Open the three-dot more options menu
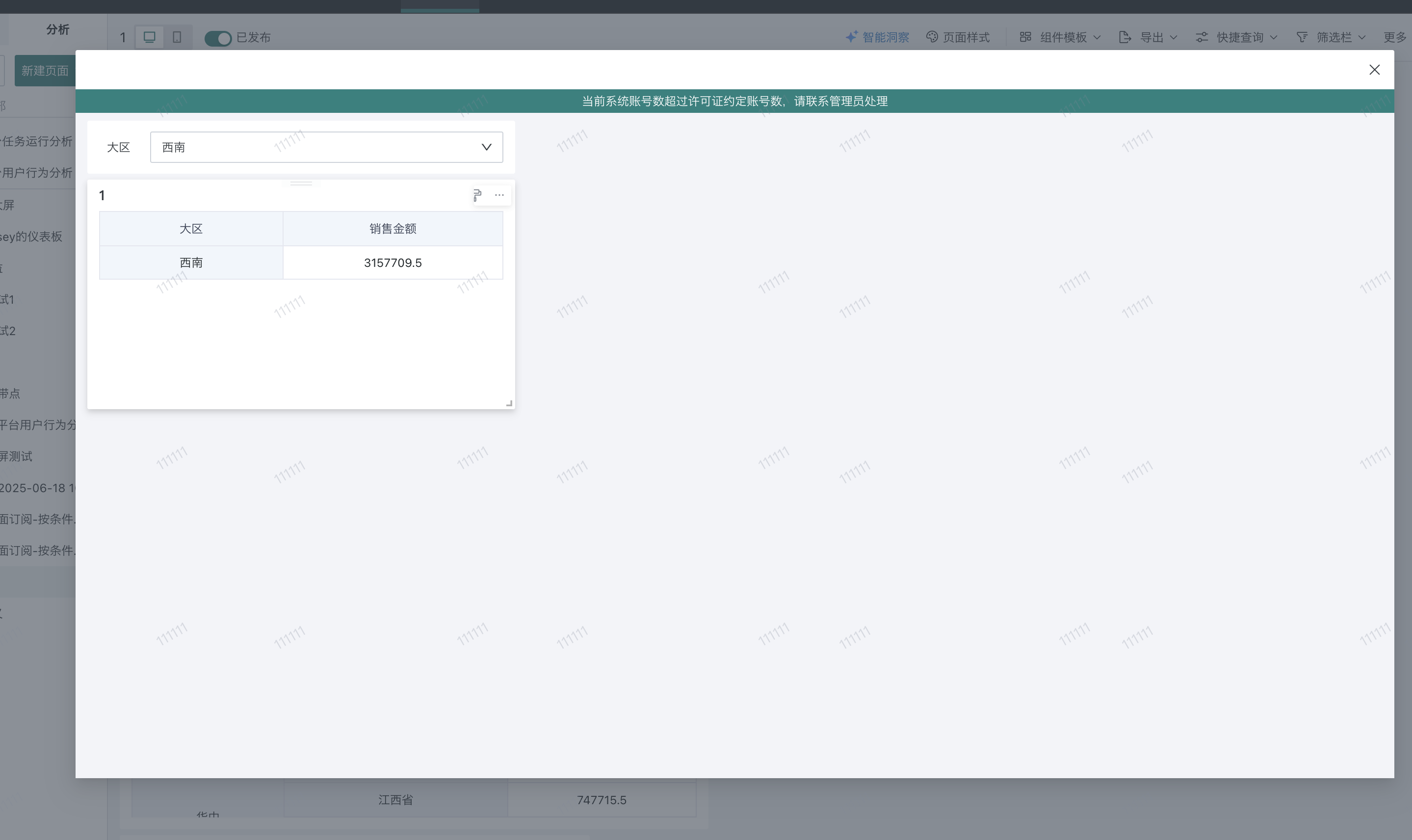The image size is (1412, 840). point(499,195)
